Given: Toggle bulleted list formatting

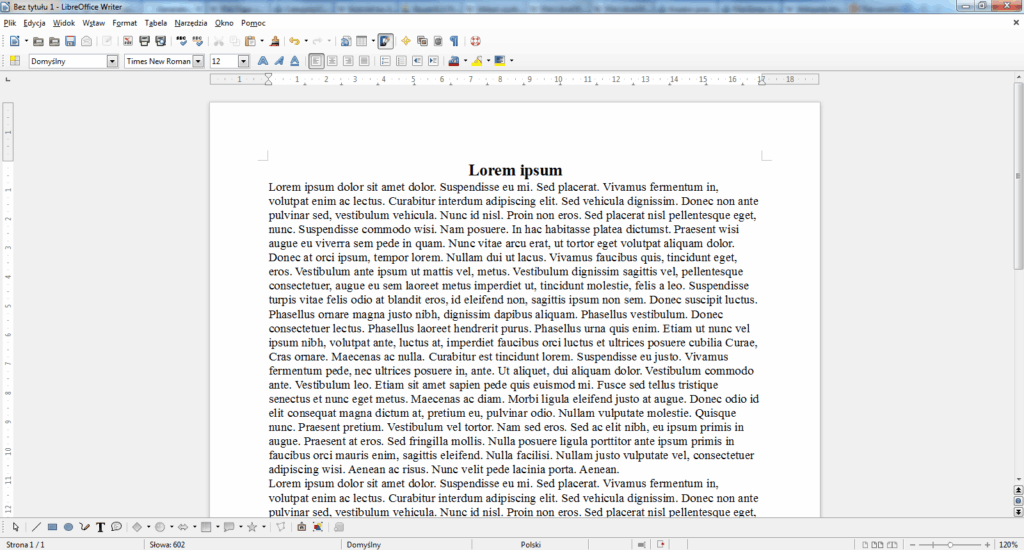Looking at the screenshot, I should [401, 61].
